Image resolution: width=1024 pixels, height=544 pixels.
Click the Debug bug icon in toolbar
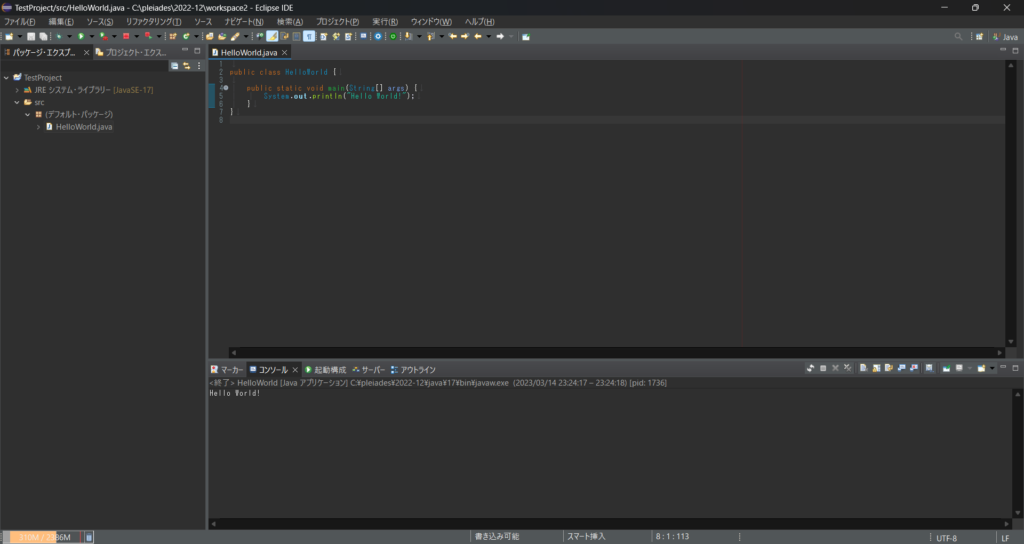(58, 36)
